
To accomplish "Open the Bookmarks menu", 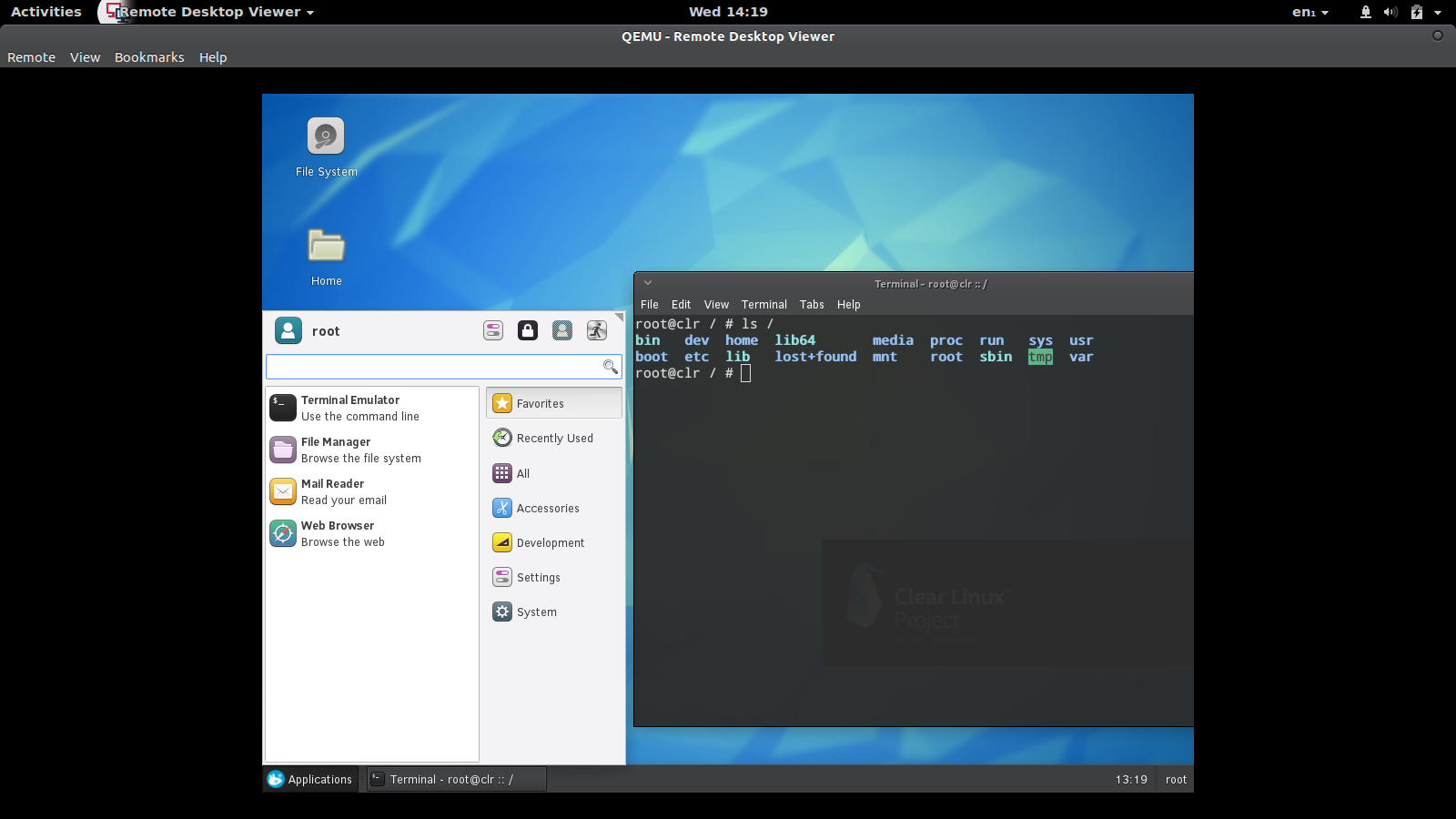I will [149, 57].
